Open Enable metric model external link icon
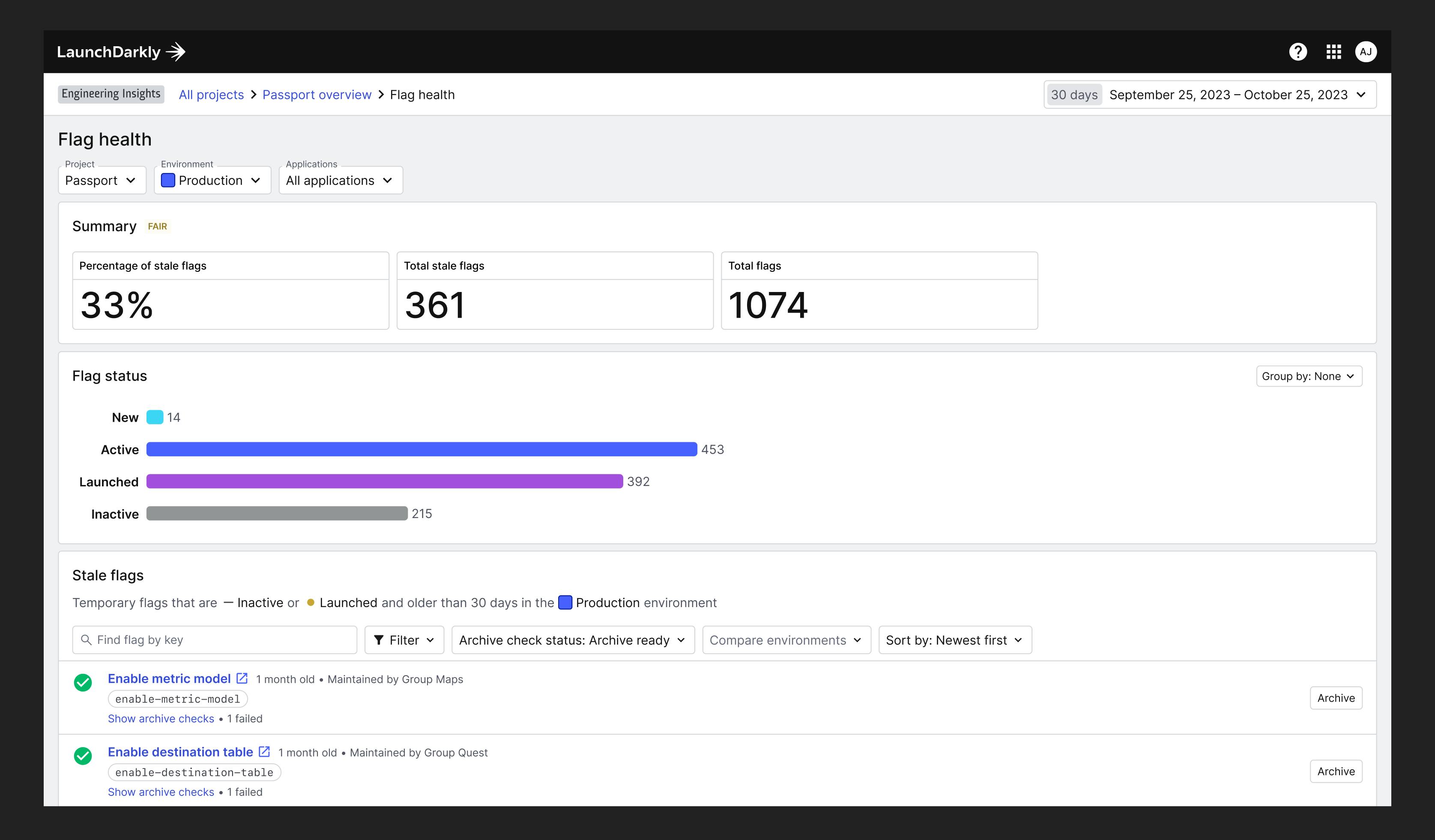The width and height of the screenshot is (1435, 840). tap(242, 678)
